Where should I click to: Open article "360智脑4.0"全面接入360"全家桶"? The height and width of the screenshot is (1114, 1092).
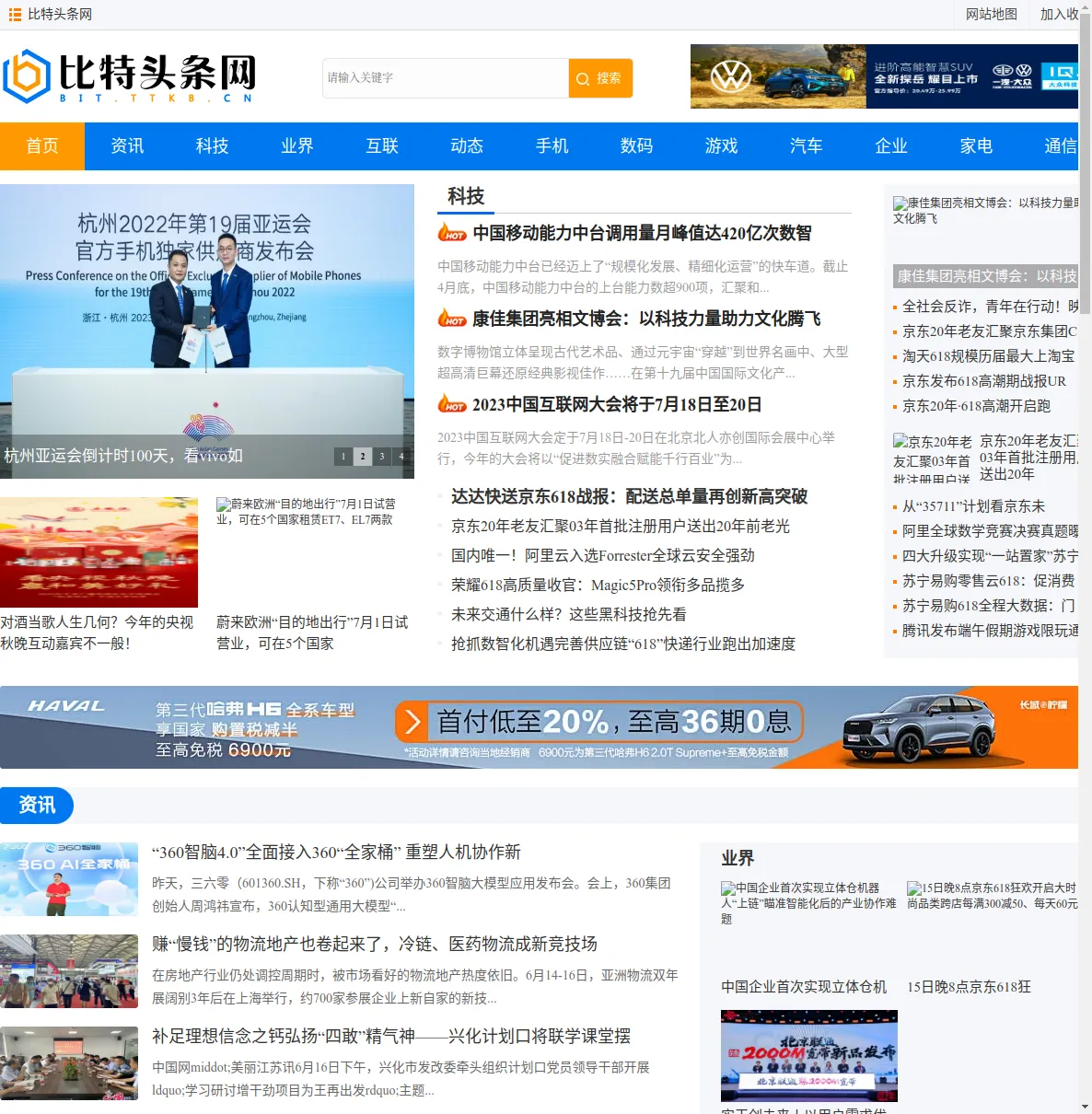pyautogui.click(x=336, y=852)
